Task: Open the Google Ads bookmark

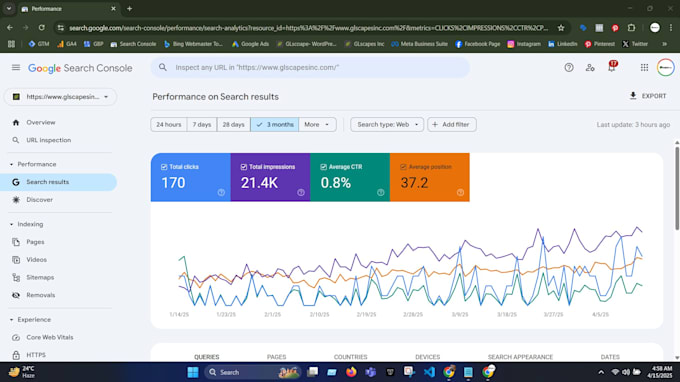Action: tap(250, 44)
